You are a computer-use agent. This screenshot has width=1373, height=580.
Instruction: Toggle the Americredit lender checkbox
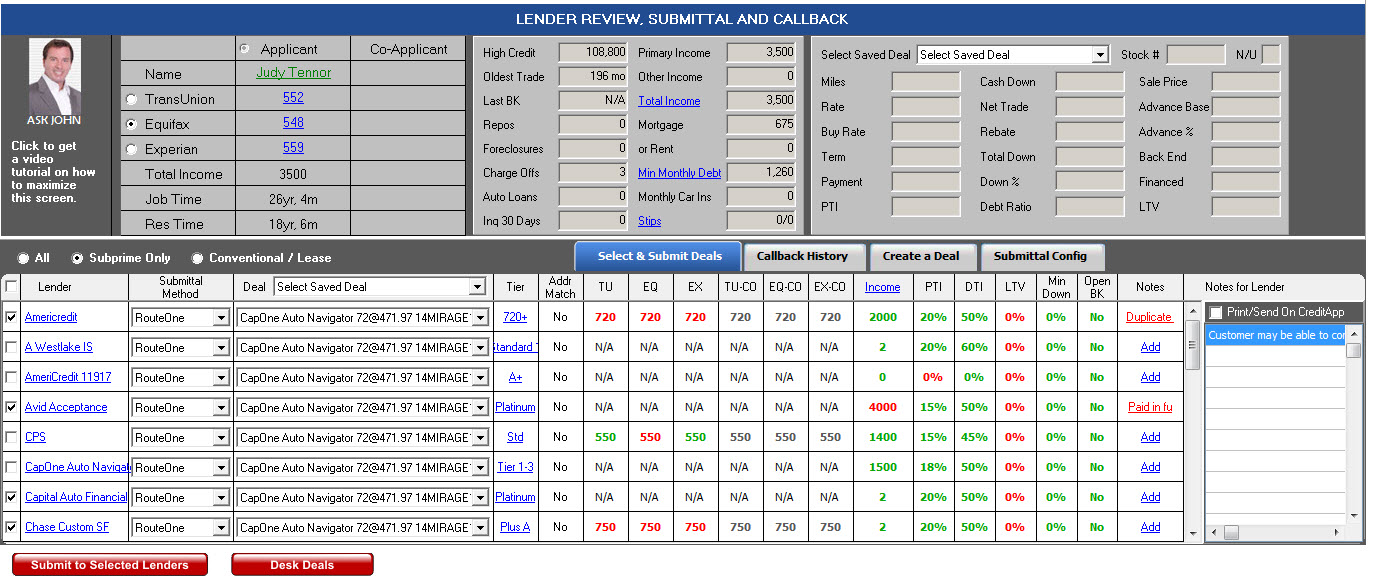11,317
